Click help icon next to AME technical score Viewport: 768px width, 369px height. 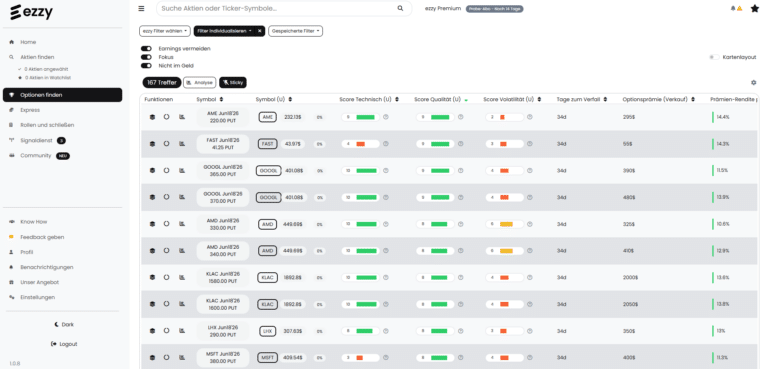tap(385, 117)
